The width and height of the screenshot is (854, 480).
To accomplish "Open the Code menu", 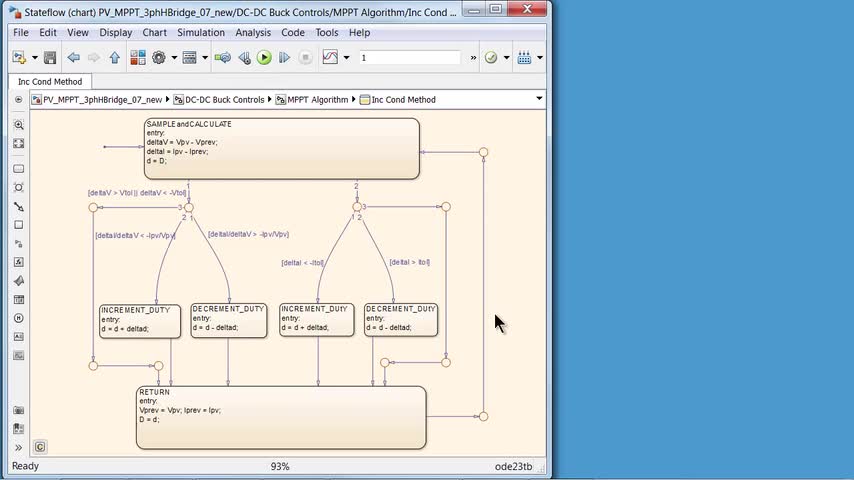I will click(293, 33).
